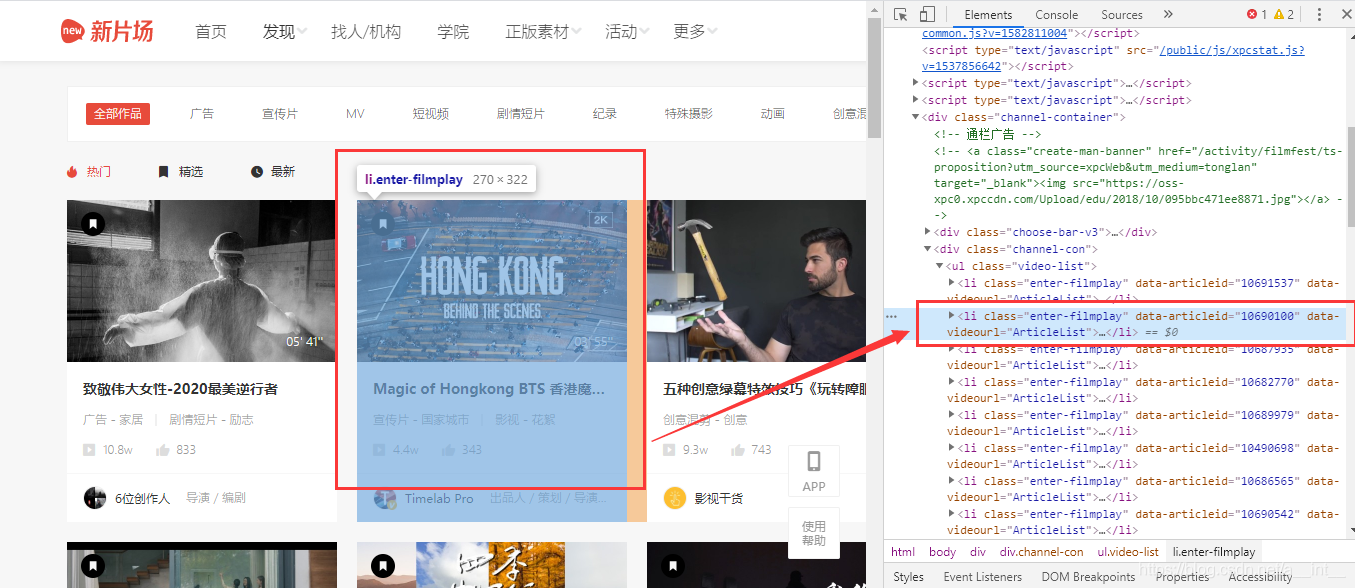Viewport: 1355px width, 588px height.
Task: Select the 精选 bookmark filter
Action: (180, 172)
